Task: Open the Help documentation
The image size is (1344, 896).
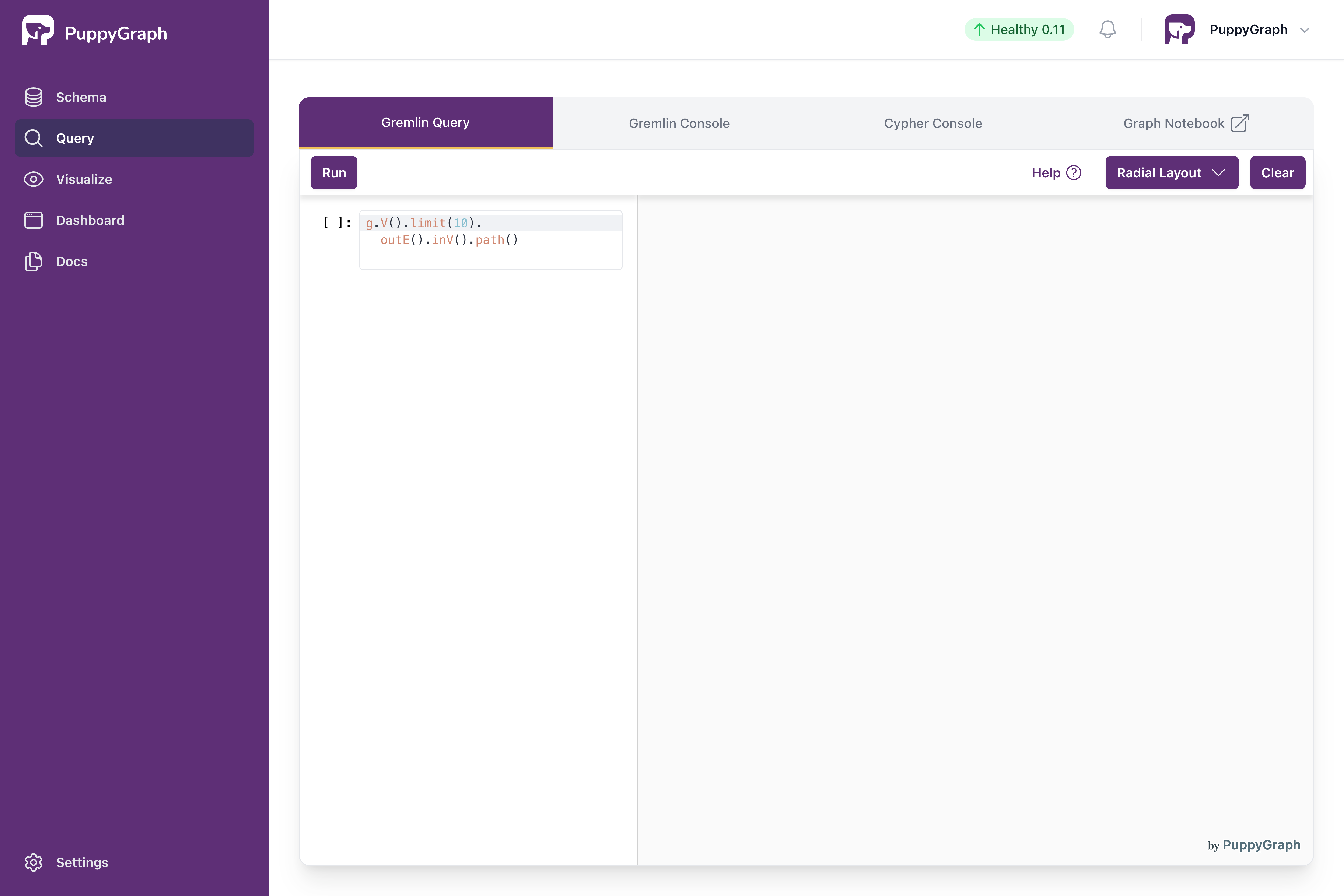Action: (1057, 172)
